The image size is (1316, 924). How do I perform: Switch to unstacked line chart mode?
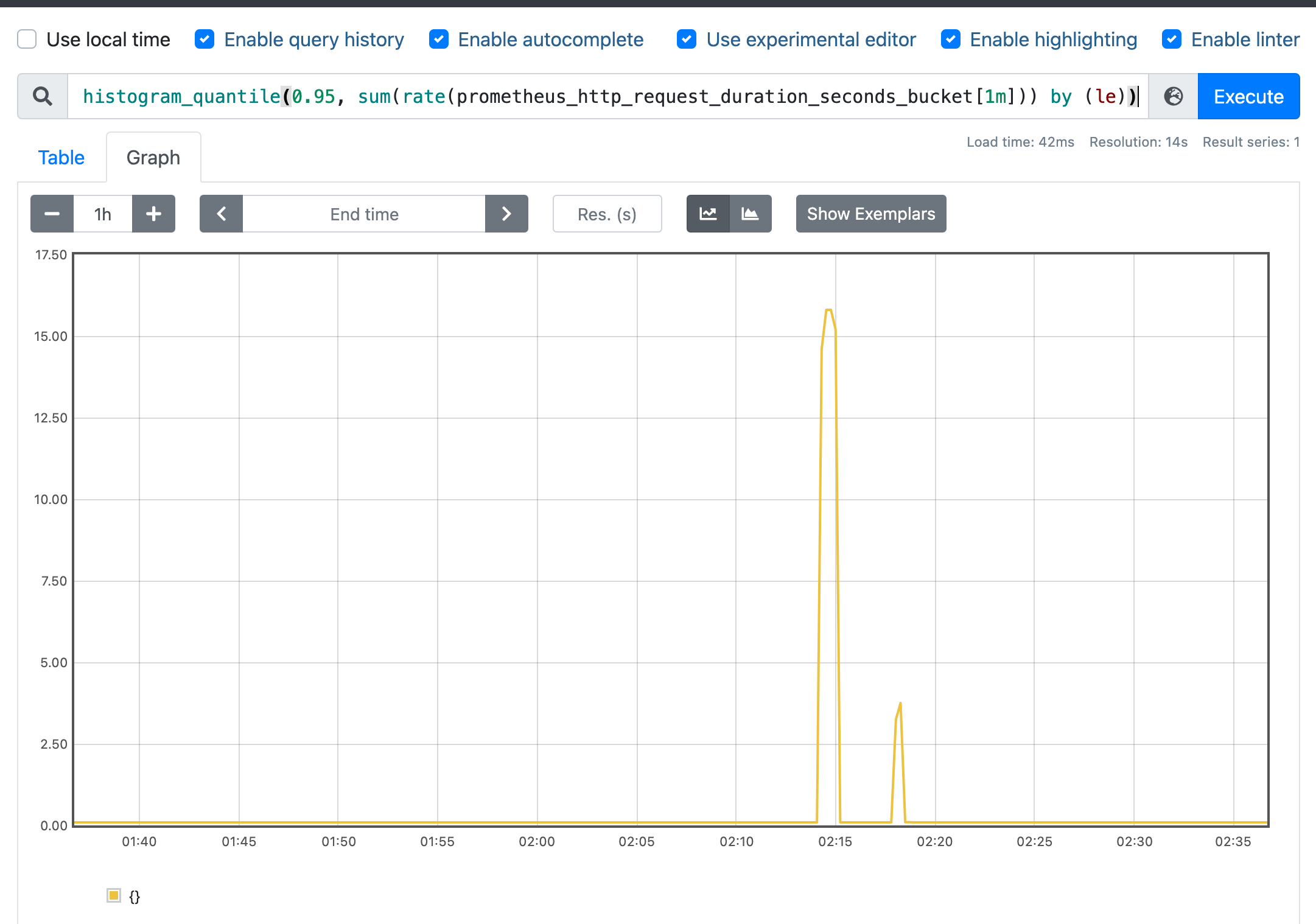[x=708, y=214]
